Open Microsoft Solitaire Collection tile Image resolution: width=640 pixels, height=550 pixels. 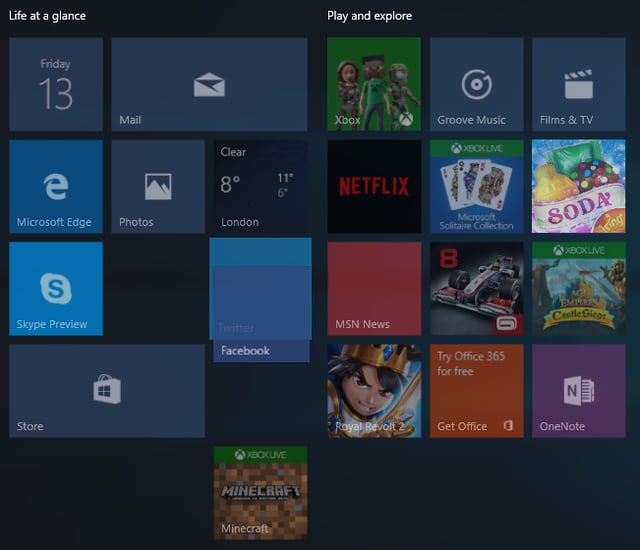[477, 186]
